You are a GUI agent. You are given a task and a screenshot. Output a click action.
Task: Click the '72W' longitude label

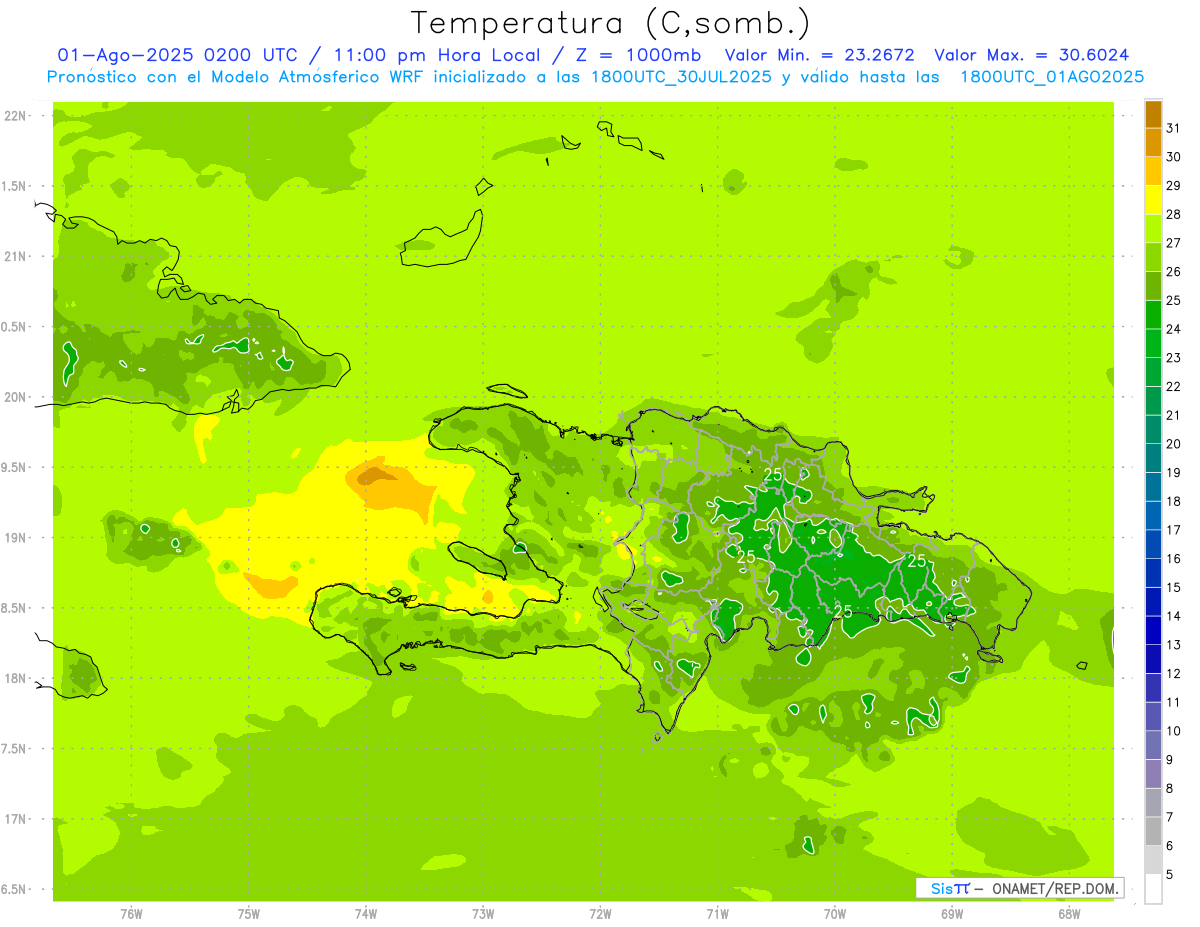[x=601, y=914]
